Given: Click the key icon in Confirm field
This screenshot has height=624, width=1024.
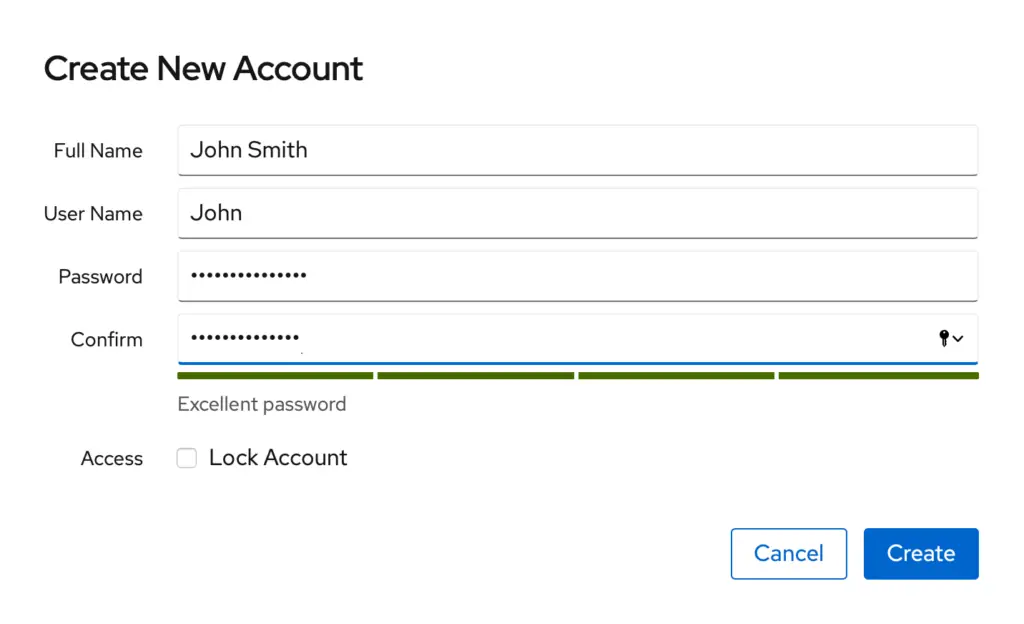Looking at the screenshot, I should coord(944,338).
